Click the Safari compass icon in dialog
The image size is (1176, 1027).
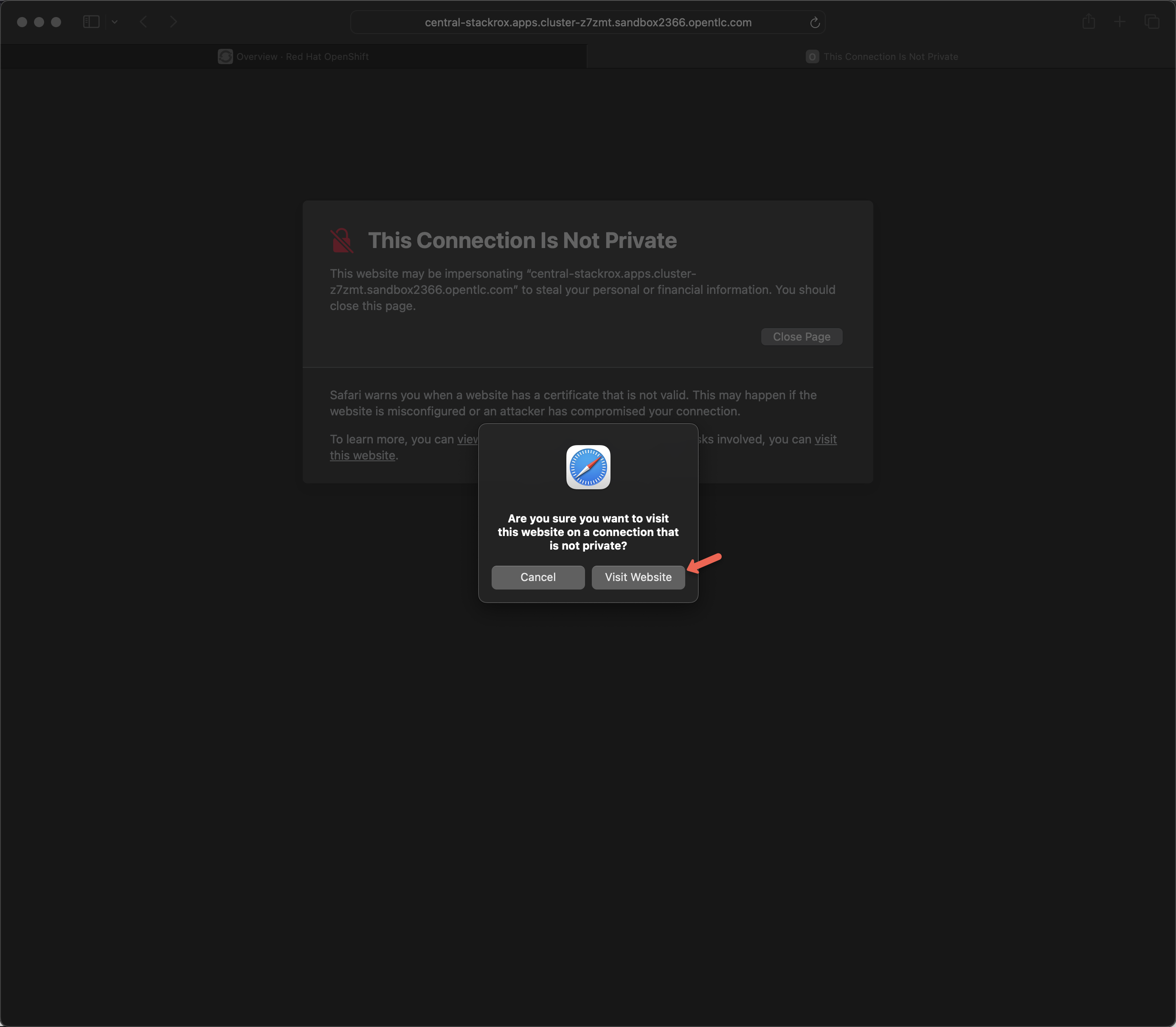click(588, 467)
